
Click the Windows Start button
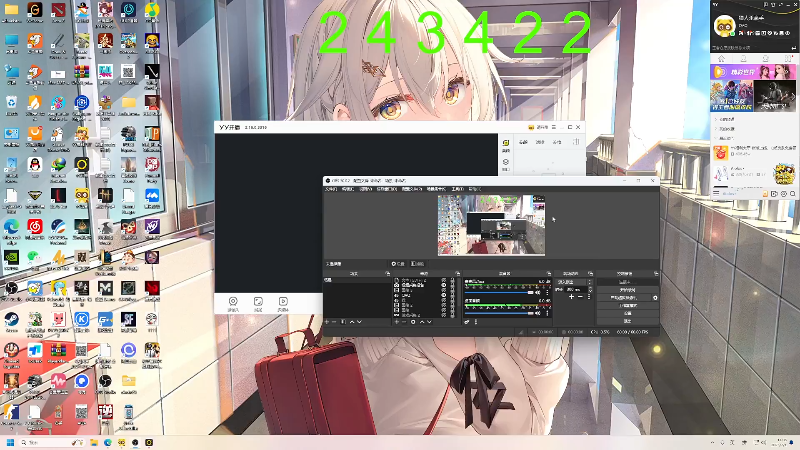(x=10, y=442)
